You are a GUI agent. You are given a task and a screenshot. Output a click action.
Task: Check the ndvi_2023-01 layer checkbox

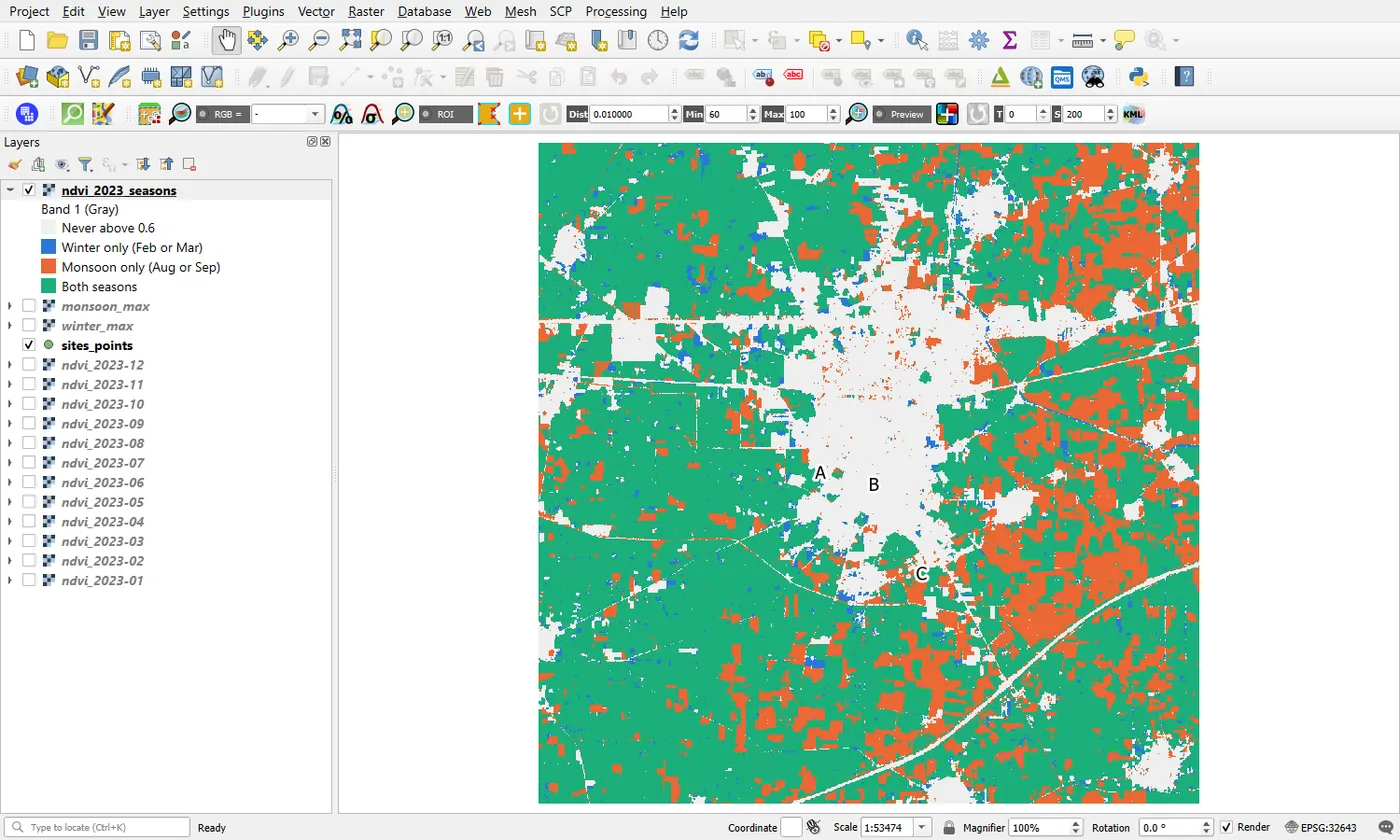(29, 580)
